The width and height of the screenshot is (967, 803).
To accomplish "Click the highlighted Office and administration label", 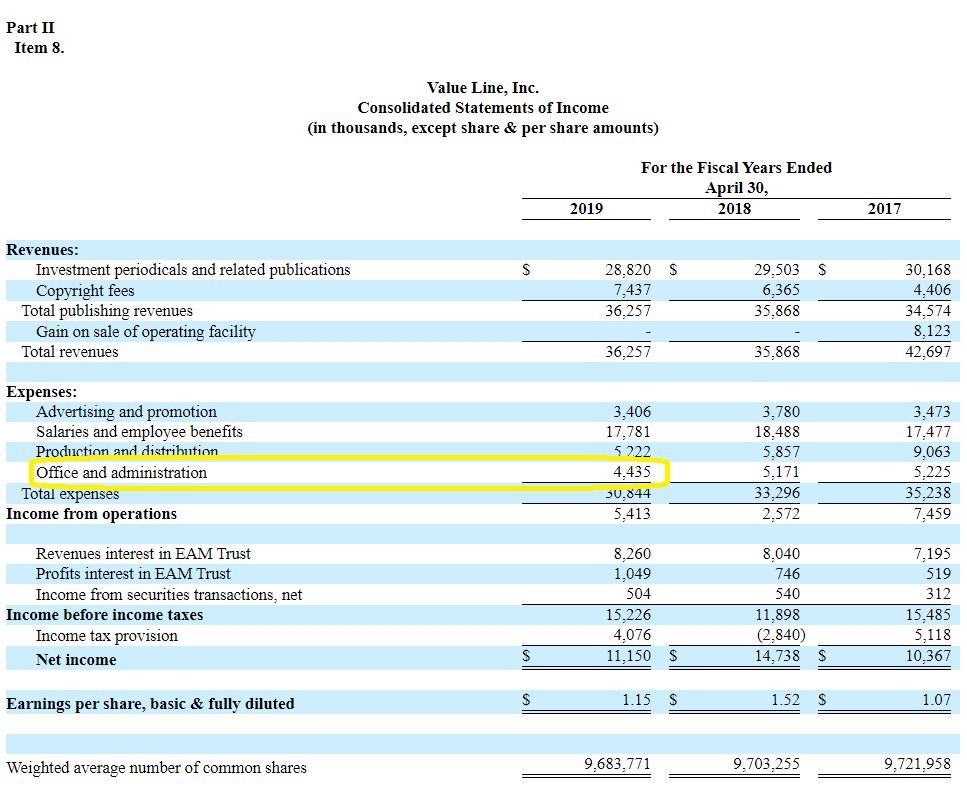I will [x=122, y=473].
